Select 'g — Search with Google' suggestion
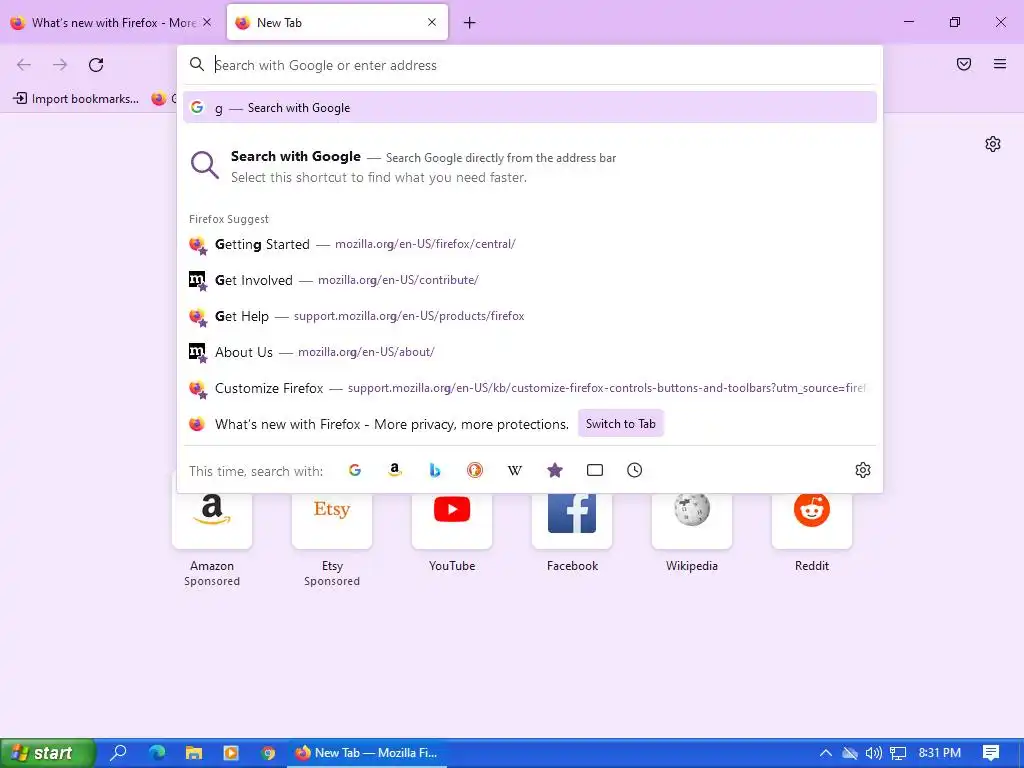This screenshot has width=1024, height=768. pyautogui.click(x=530, y=108)
